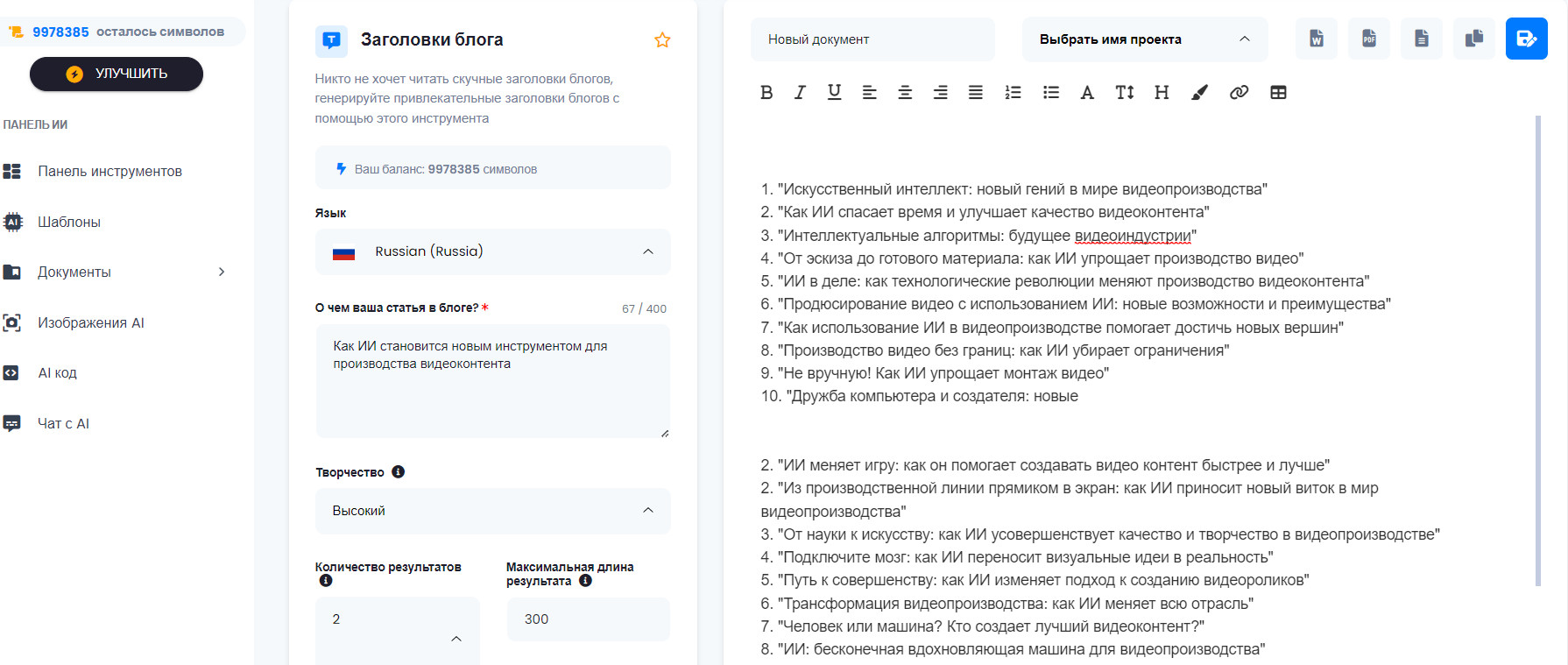
Task: Export document as Word file
Action: point(1316,39)
